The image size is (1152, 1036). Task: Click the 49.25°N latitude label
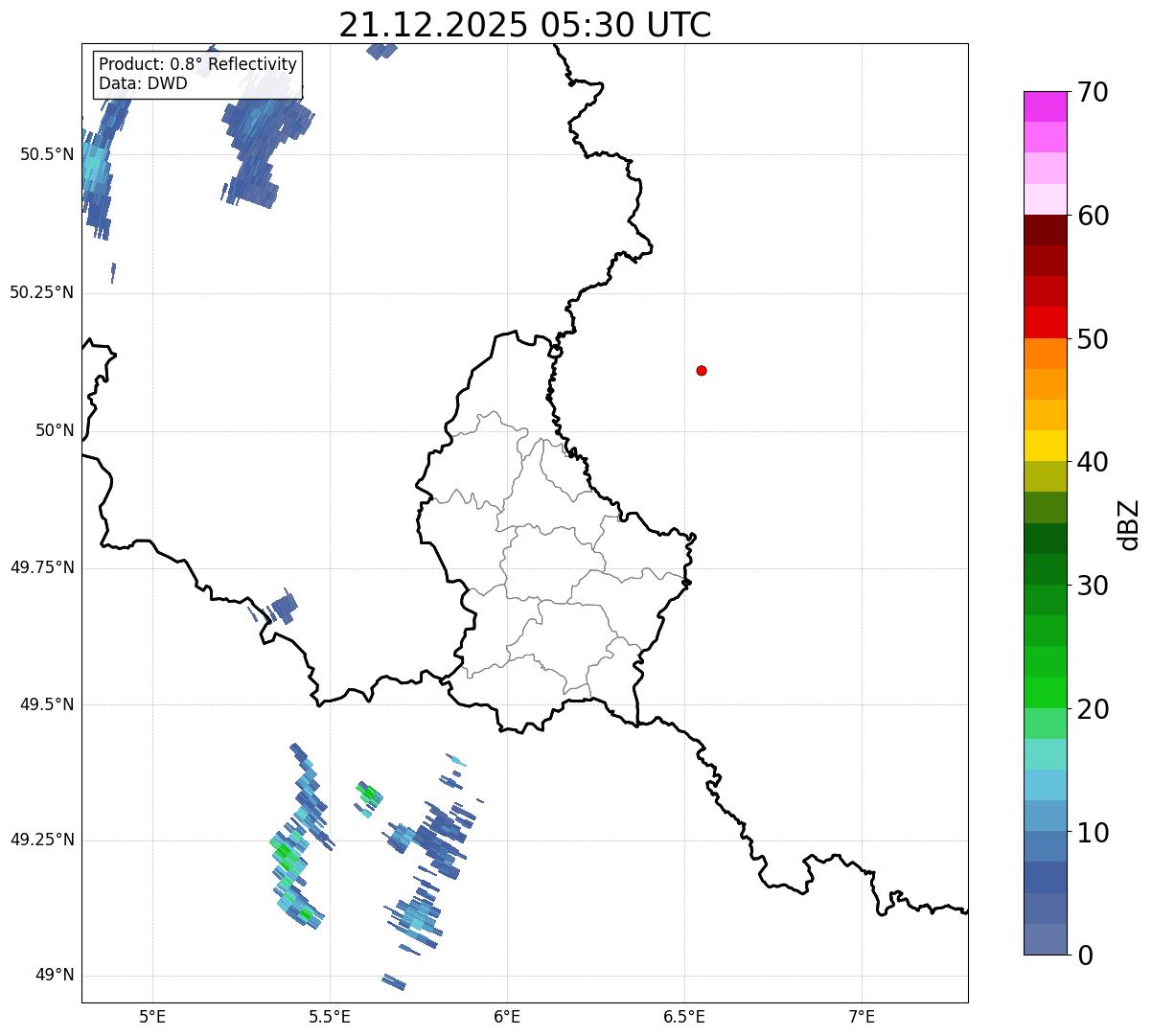tap(42, 840)
